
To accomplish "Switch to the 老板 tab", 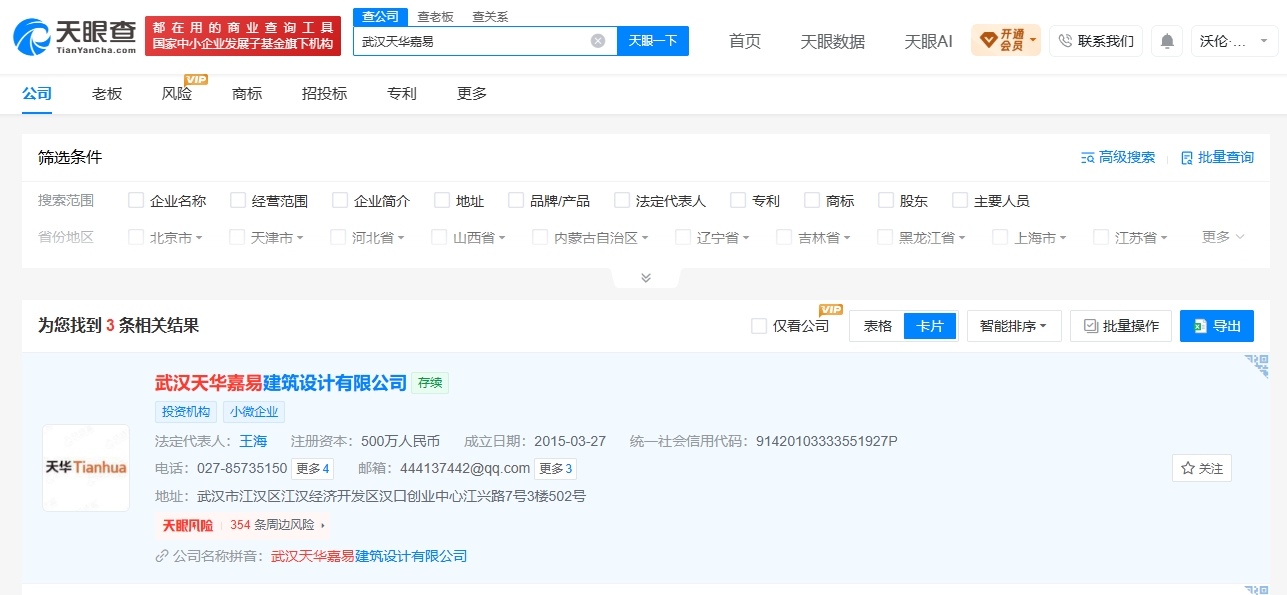I will coord(107,93).
